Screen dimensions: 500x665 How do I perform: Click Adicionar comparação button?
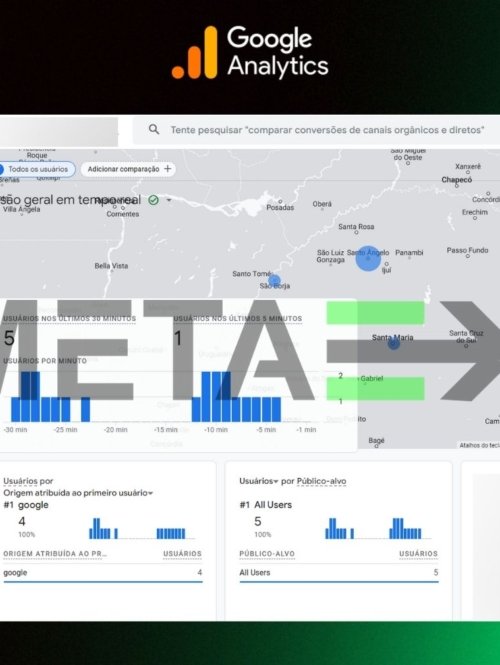129,169
